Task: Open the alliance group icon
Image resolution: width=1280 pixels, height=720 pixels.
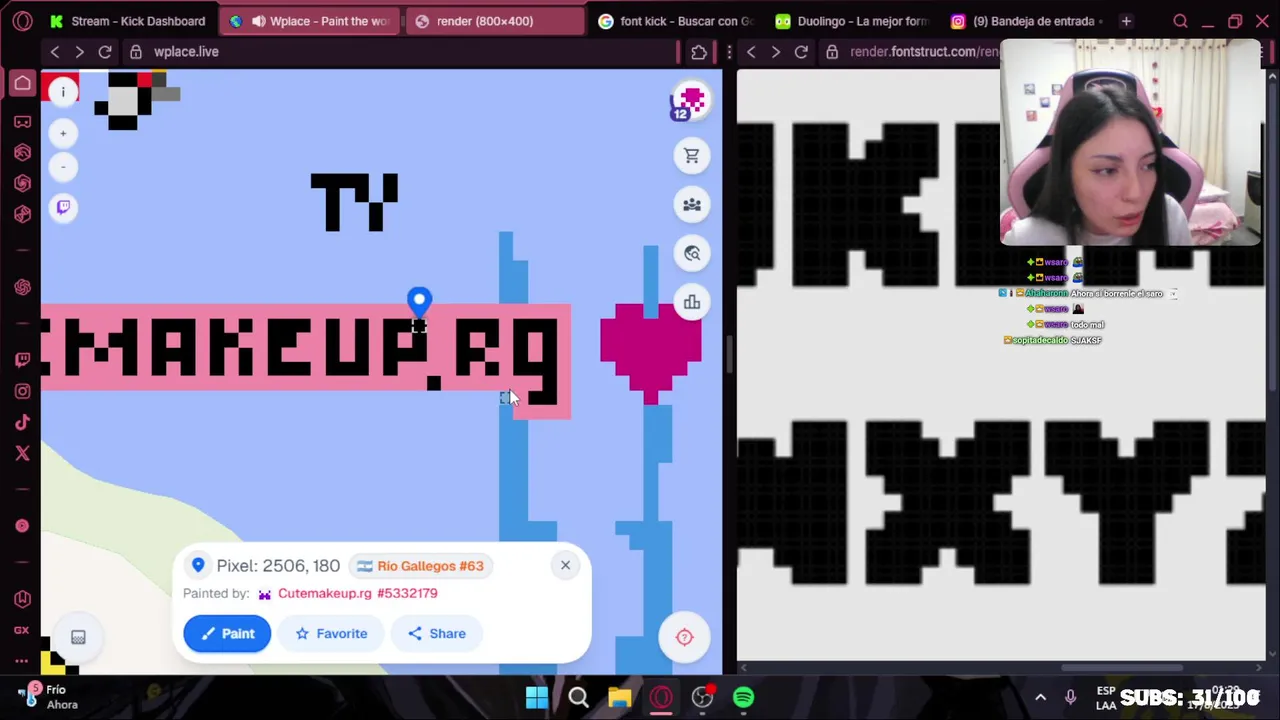Action: click(692, 205)
